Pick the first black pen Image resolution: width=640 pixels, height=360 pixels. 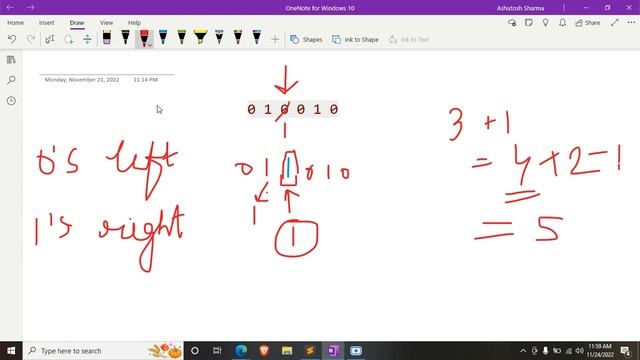pyautogui.click(x=125, y=38)
